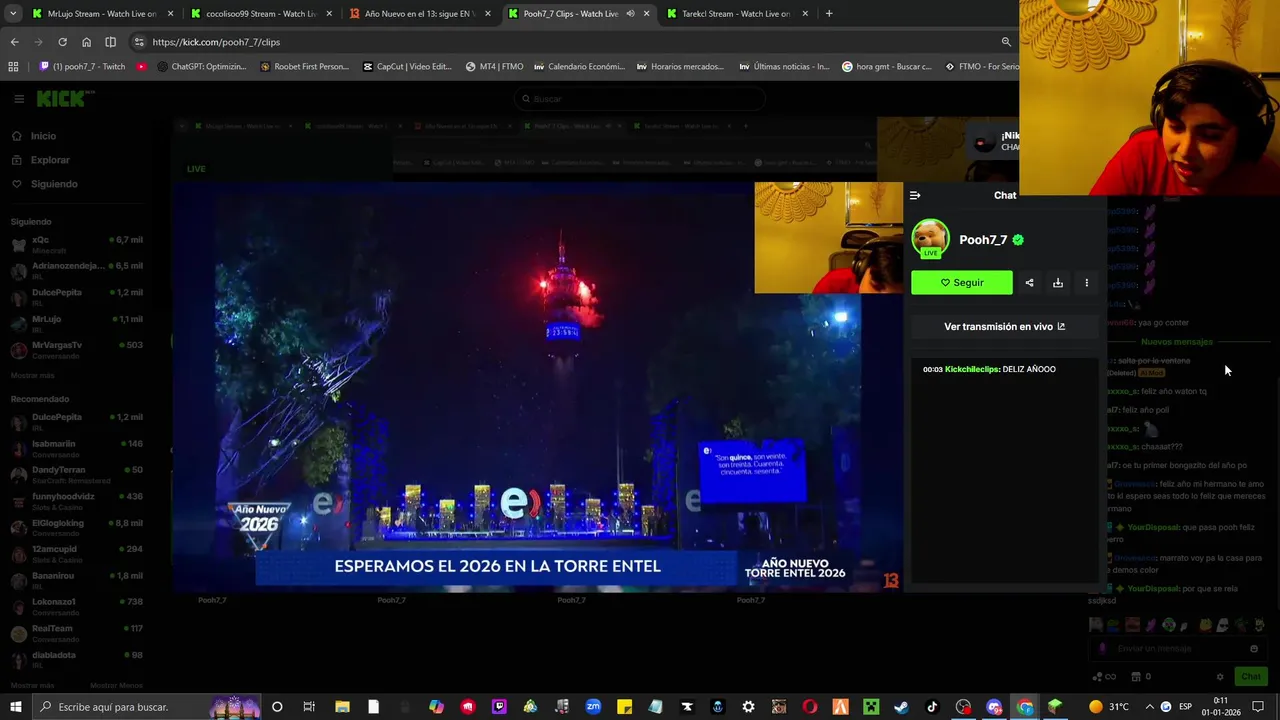This screenshot has height=720, width=1280.
Task: Toggle the browser side panel icon
Action: (110, 42)
